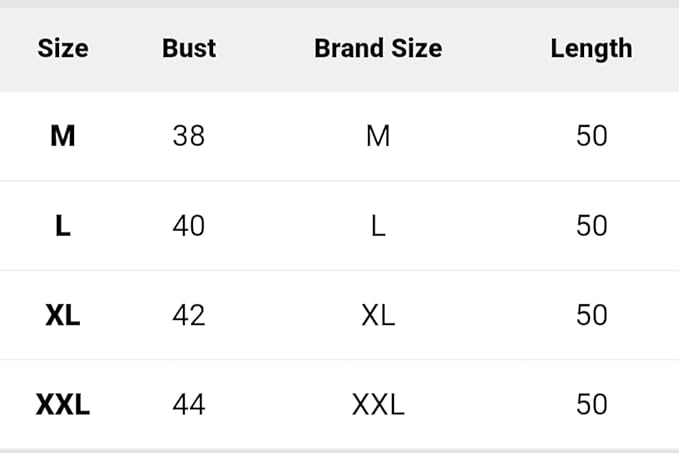The height and width of the screenshot is (453, 679).
Task: Click the Length column header
Action: [591, 48]
